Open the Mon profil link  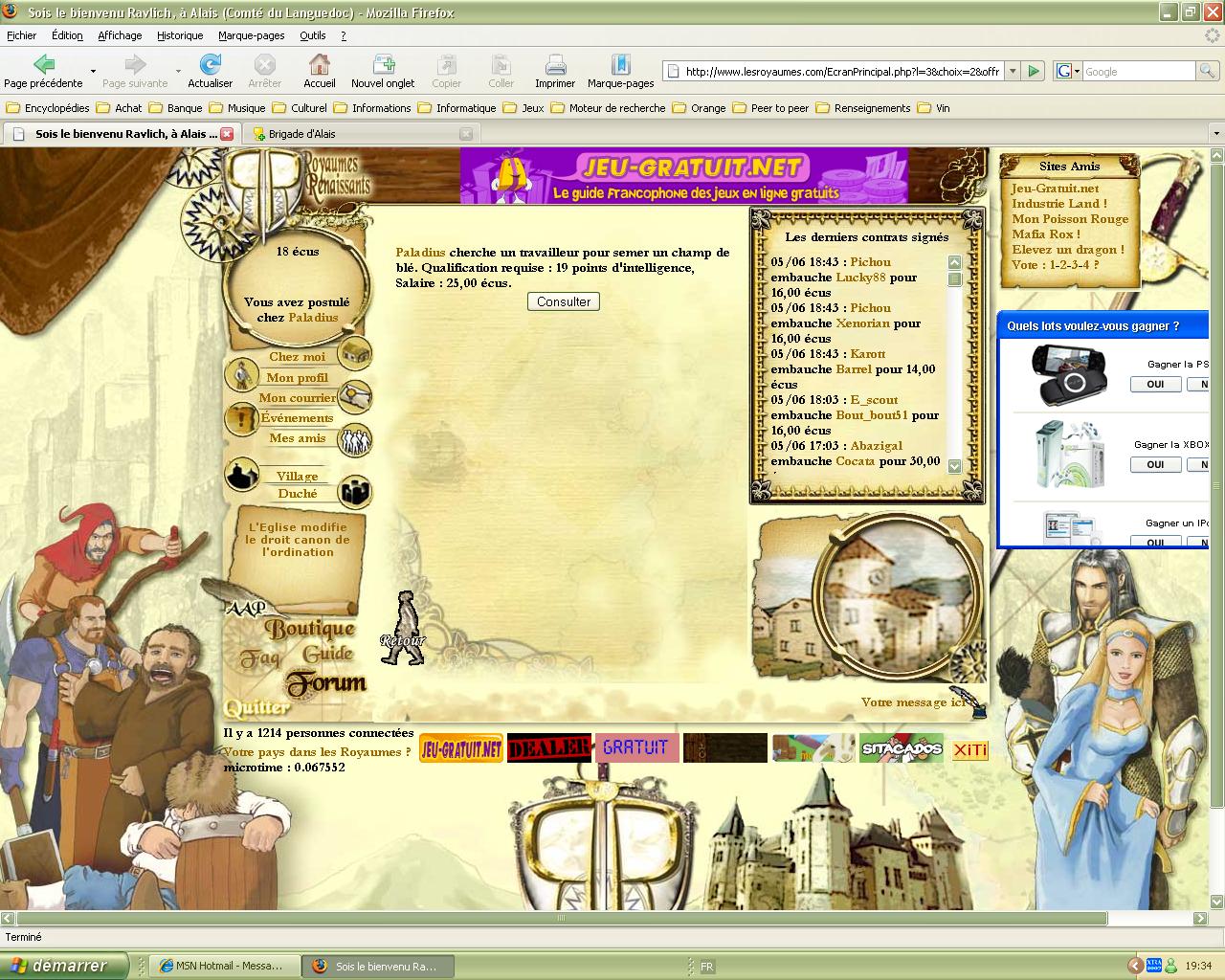(x=297, y=377)
